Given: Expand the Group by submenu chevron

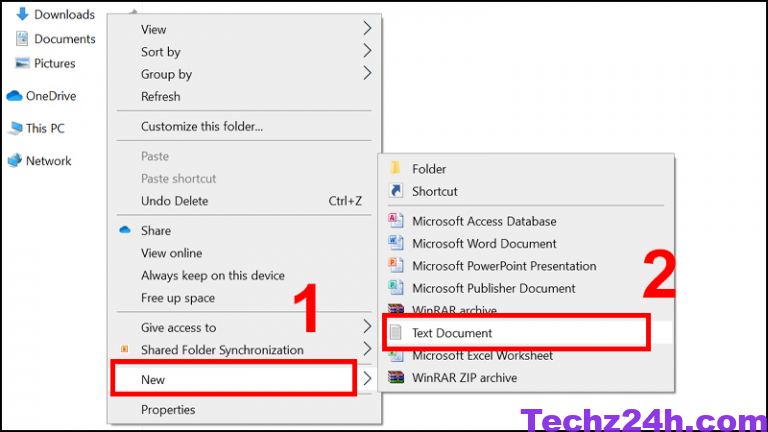Looking at the screenshot, I should coord(367,73).
